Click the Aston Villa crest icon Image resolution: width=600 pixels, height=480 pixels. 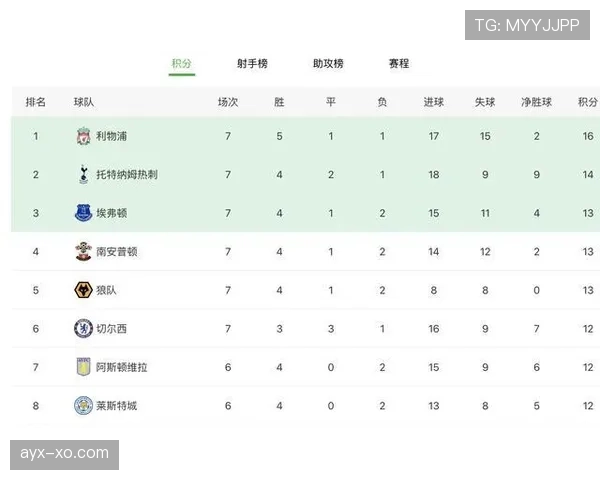[x=83, y=367]
